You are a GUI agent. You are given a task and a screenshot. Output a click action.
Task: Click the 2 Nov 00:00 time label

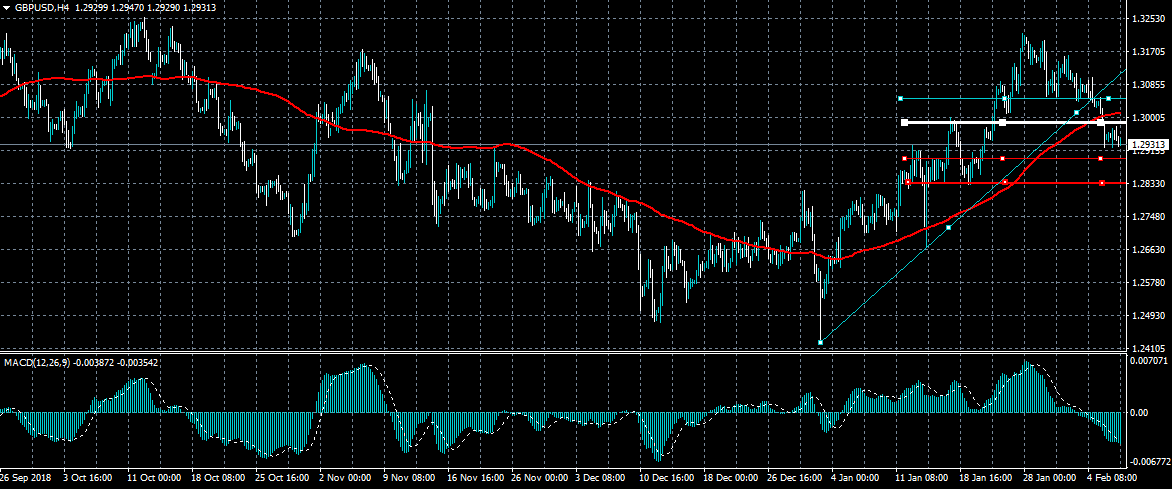(345, 477)
